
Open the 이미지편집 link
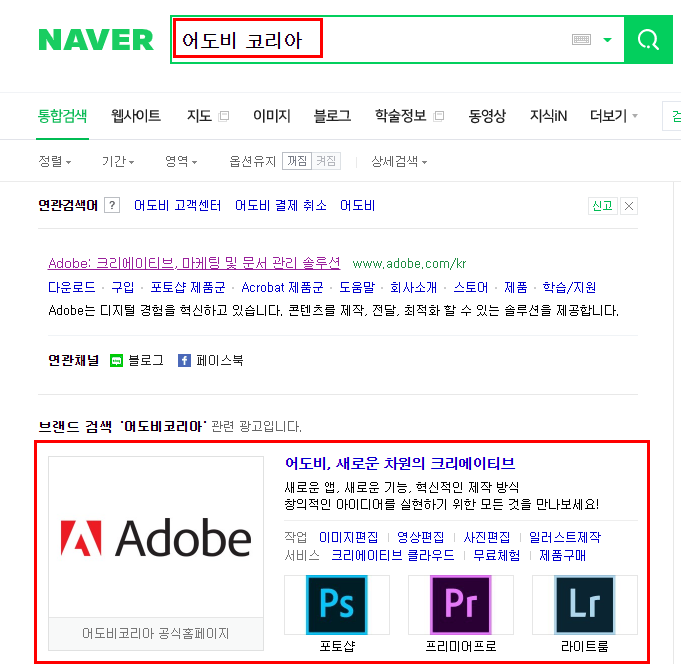coord(348,537)
